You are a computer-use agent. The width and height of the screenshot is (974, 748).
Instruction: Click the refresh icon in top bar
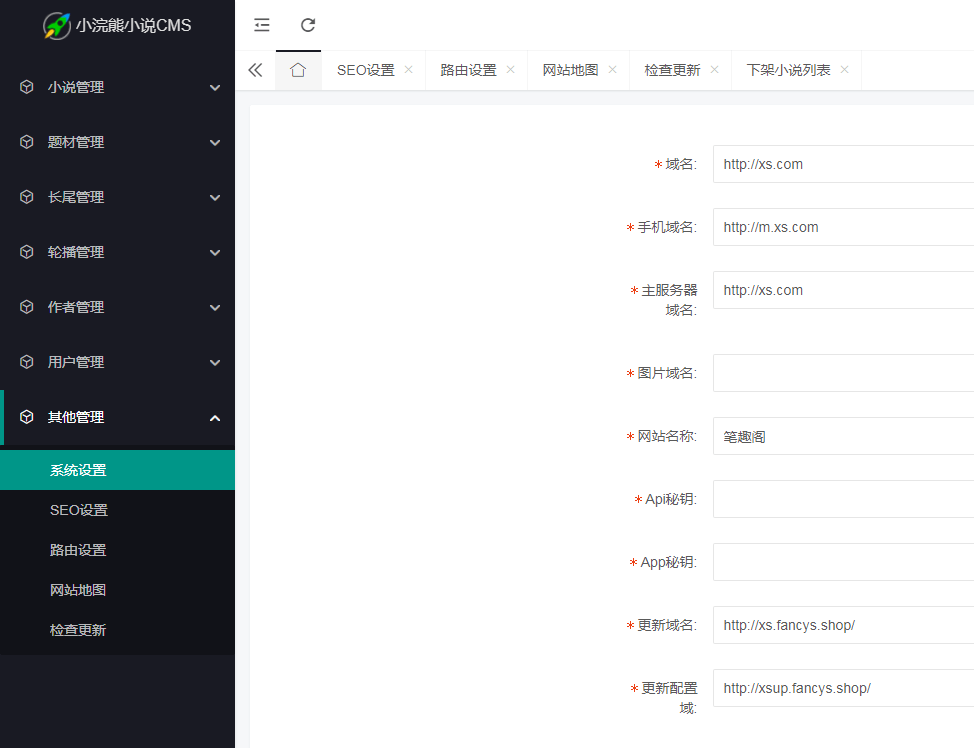308,25
